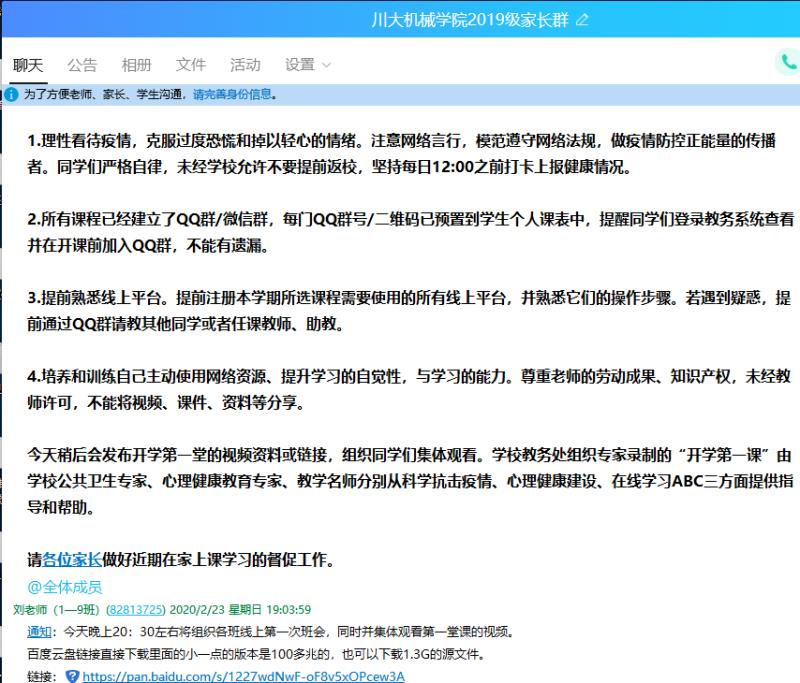
Task: Click the 通知 link in latest message
Action: (40, 632)
